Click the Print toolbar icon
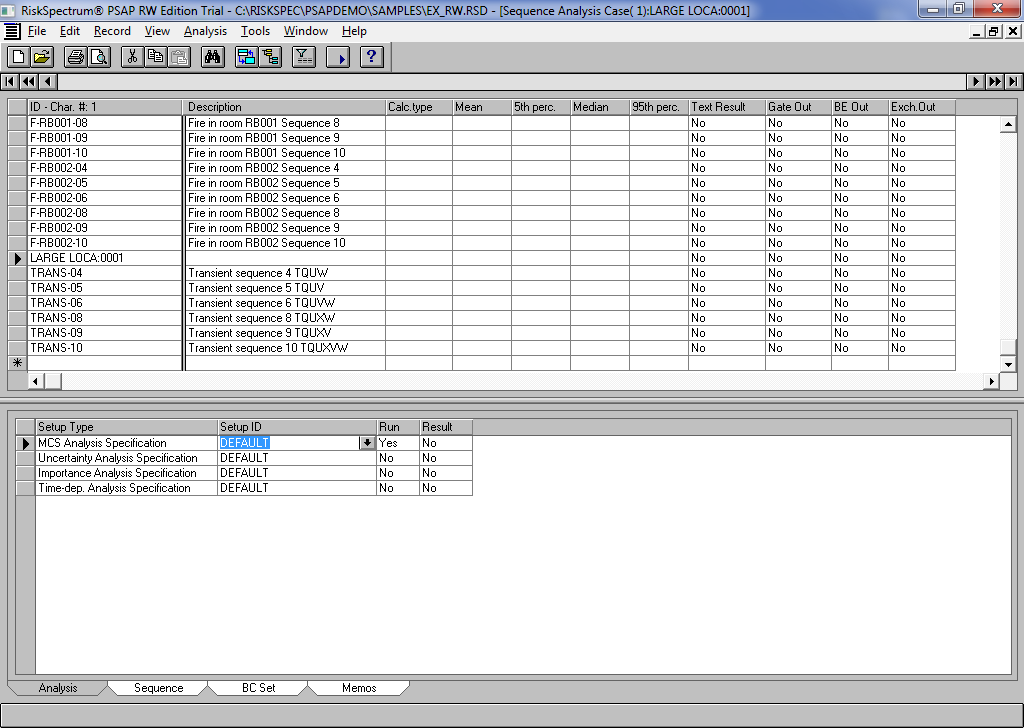This screenshot has width=1024, height=728. [76, 57]
